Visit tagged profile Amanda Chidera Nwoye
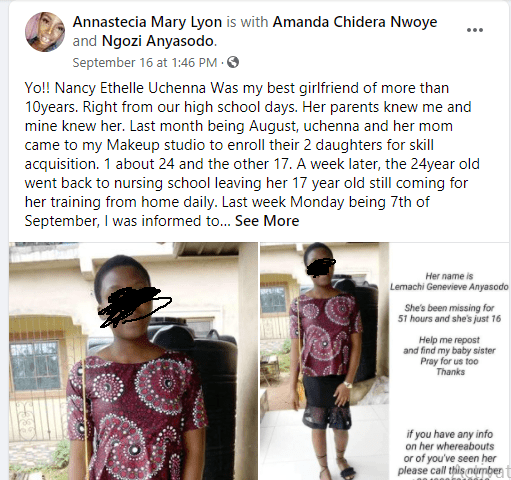Viewport: 511px width, 480px height. click(x=355, y=22)
